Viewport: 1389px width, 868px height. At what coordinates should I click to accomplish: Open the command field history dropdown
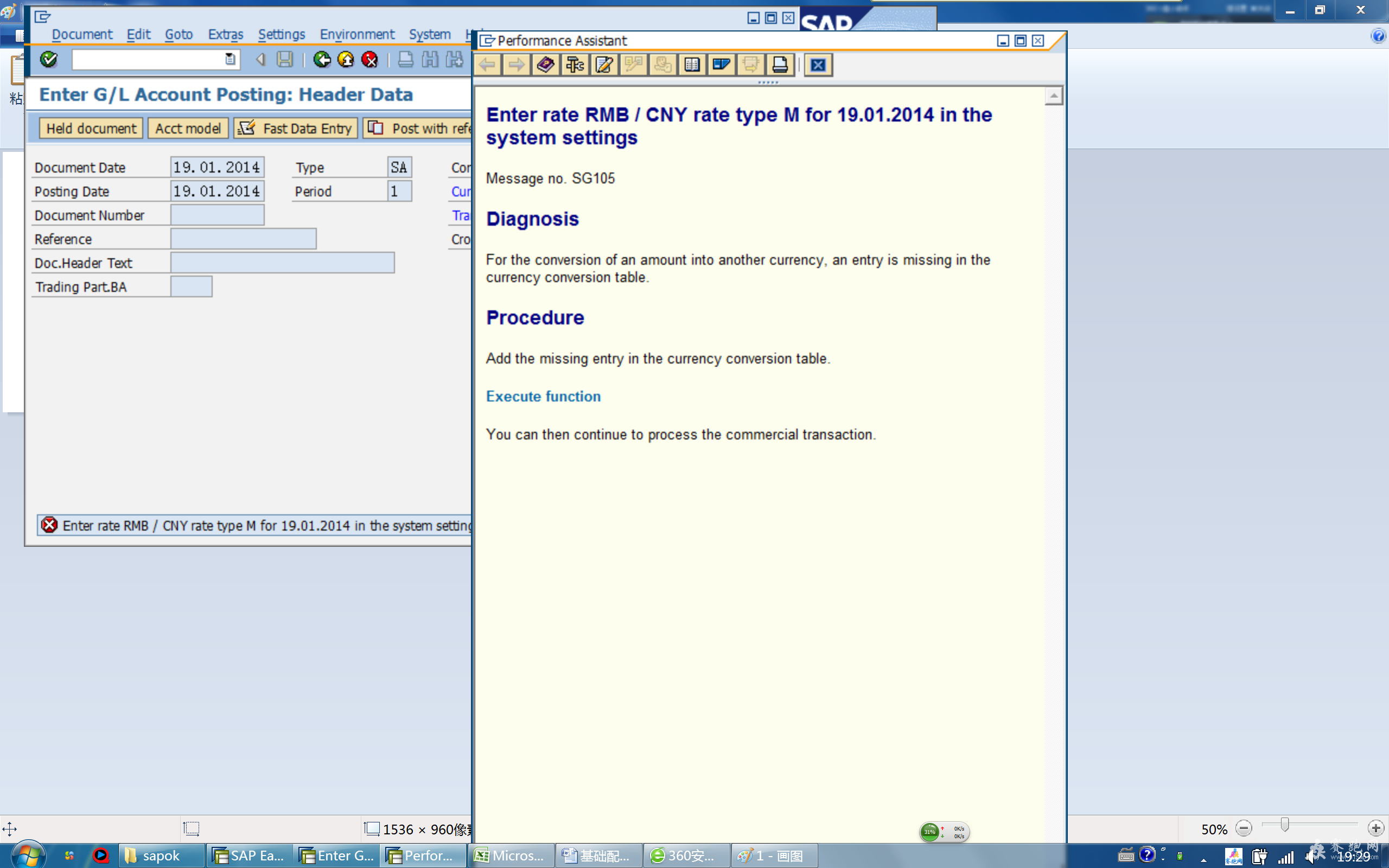(230, 59)
